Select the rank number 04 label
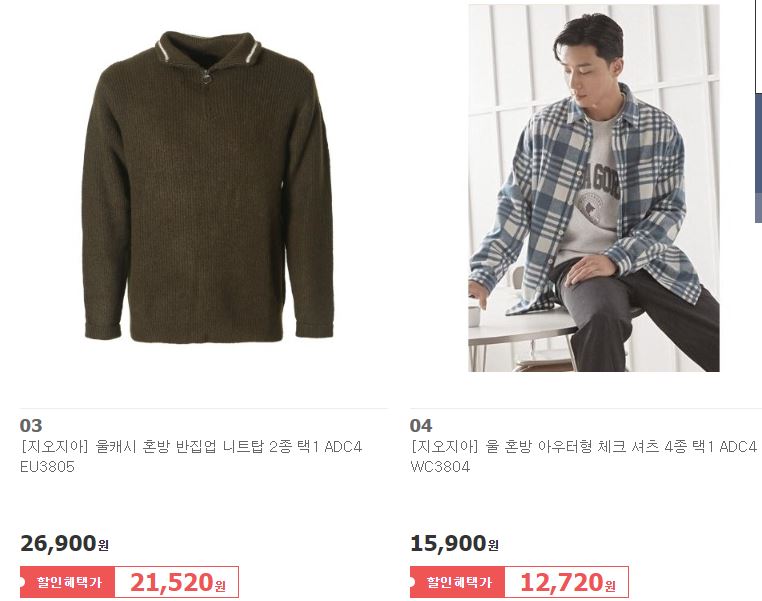This screenshot has width=762, height=601. [x=421, y=426]
